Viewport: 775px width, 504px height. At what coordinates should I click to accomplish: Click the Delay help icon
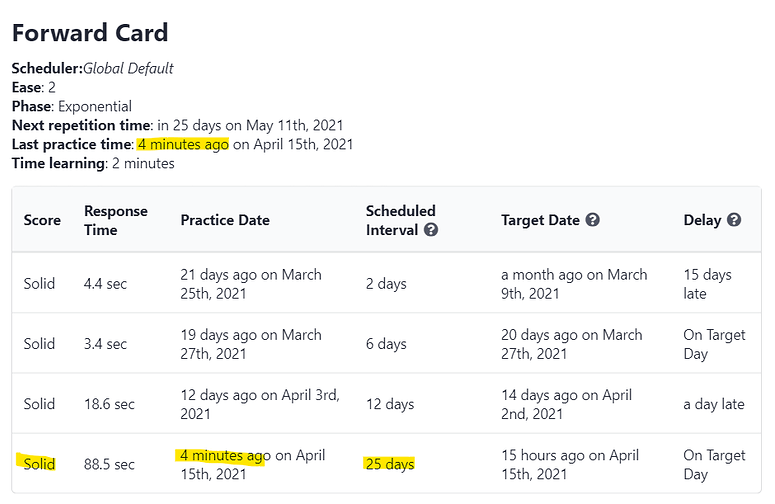734,220
